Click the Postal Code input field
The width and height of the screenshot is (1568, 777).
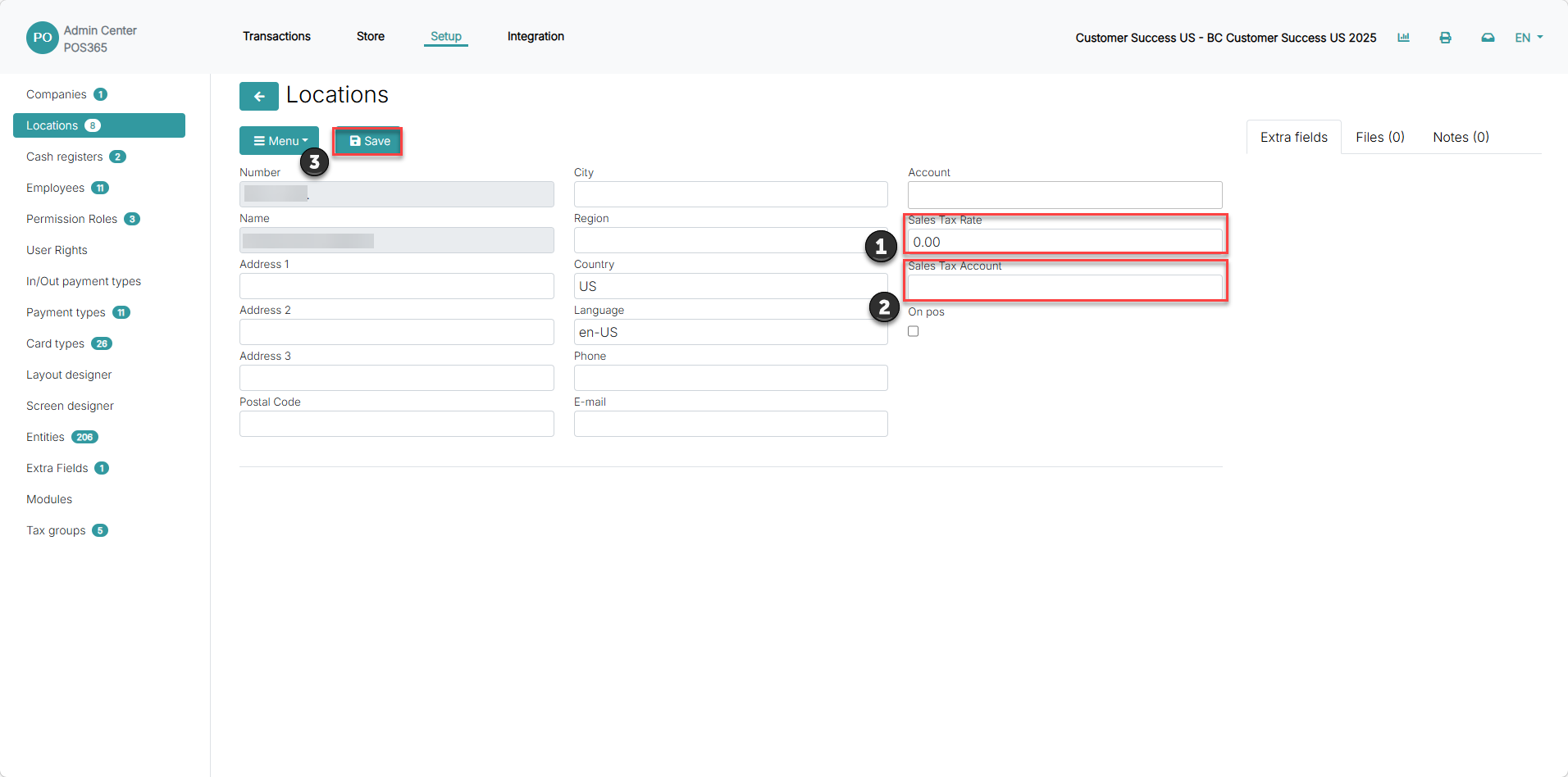click(x=397, y=424)
